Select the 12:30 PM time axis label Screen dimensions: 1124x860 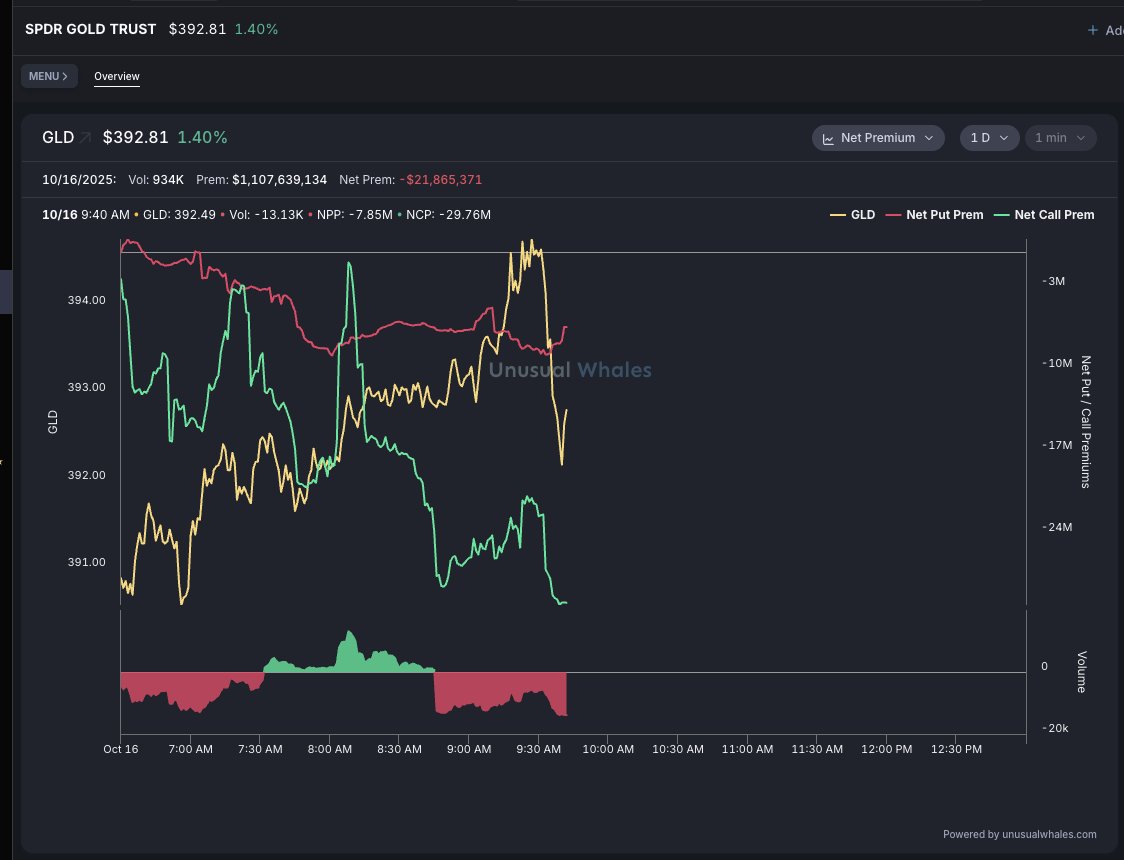956,749
